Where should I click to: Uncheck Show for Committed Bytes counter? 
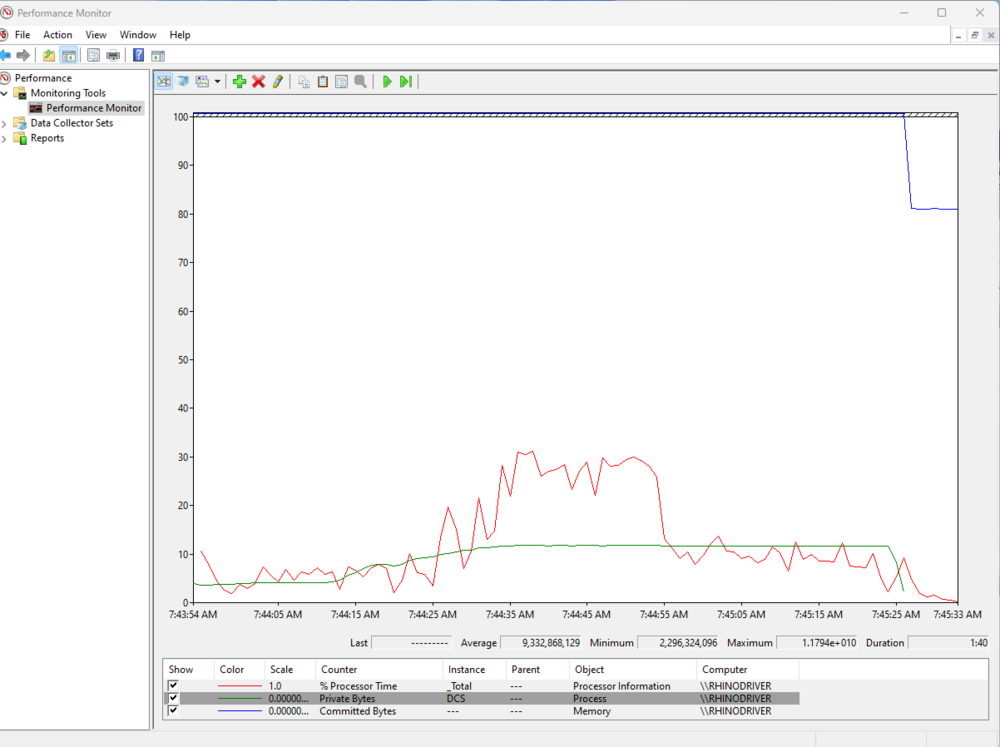click(173, 711)
